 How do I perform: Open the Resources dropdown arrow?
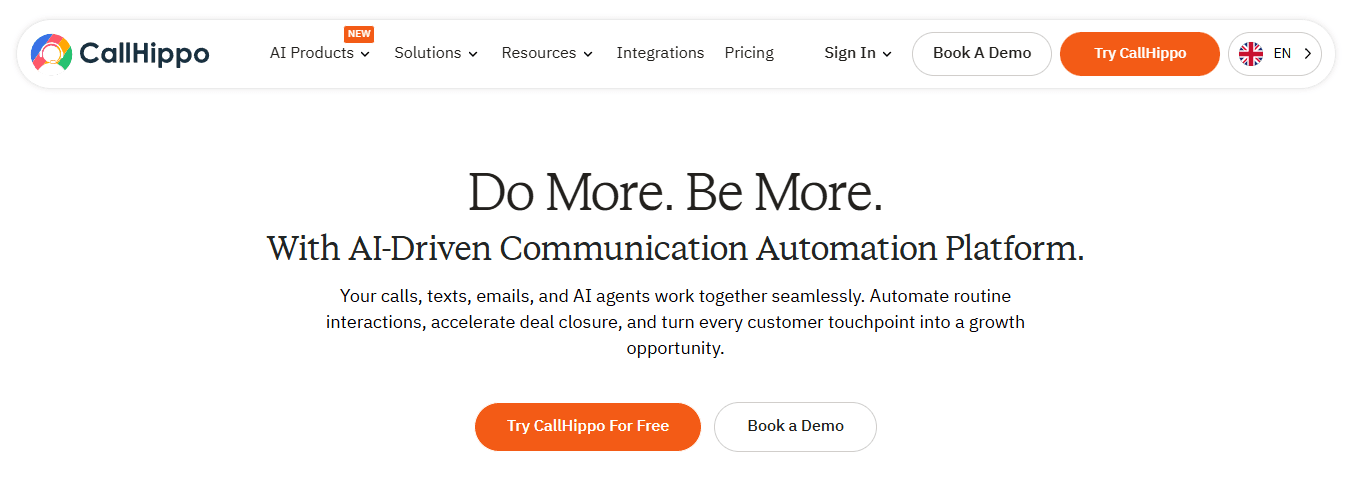pos(588,54)
